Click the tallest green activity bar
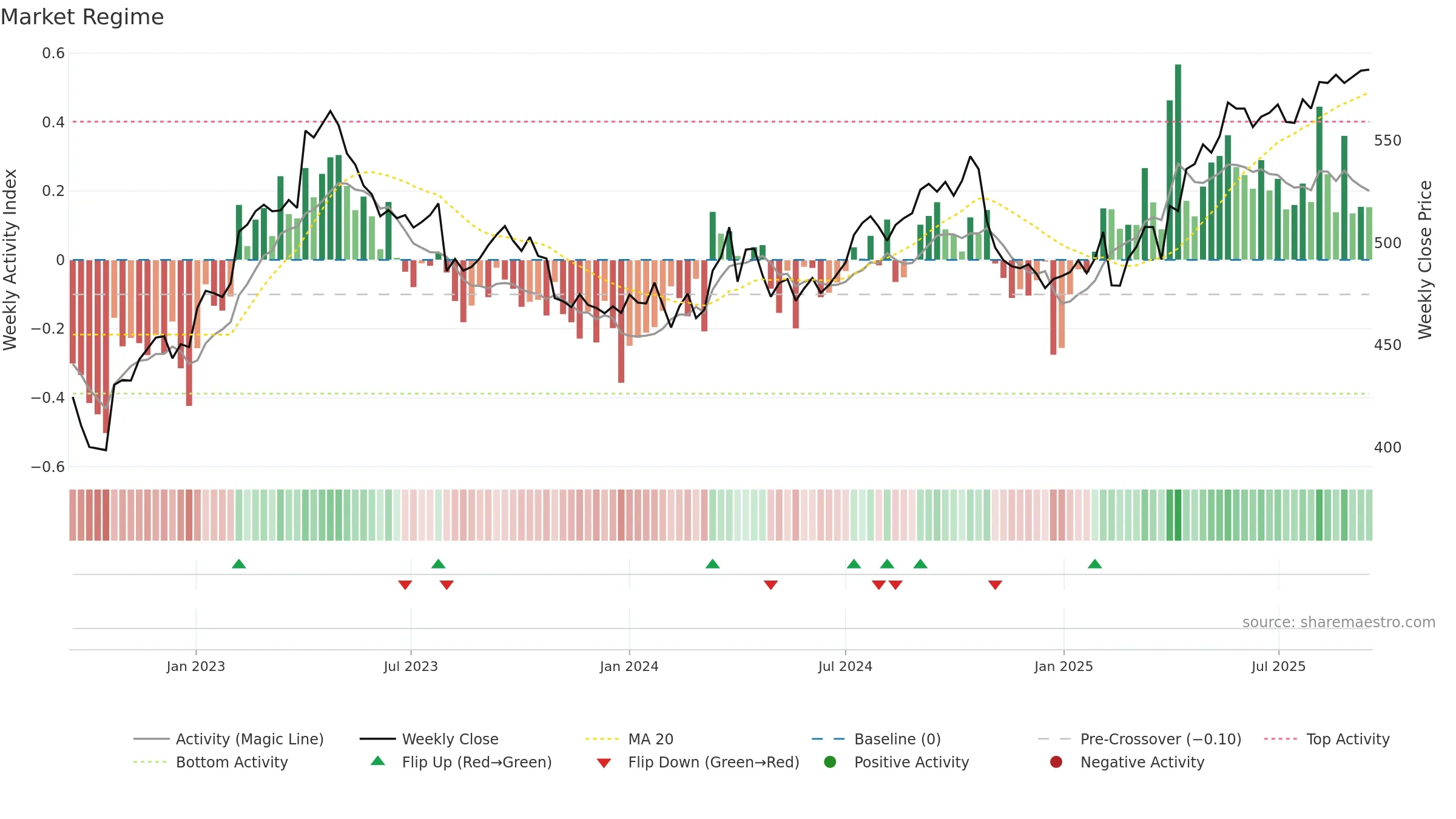This screenshot has height=819, width=1456. 1178,162
